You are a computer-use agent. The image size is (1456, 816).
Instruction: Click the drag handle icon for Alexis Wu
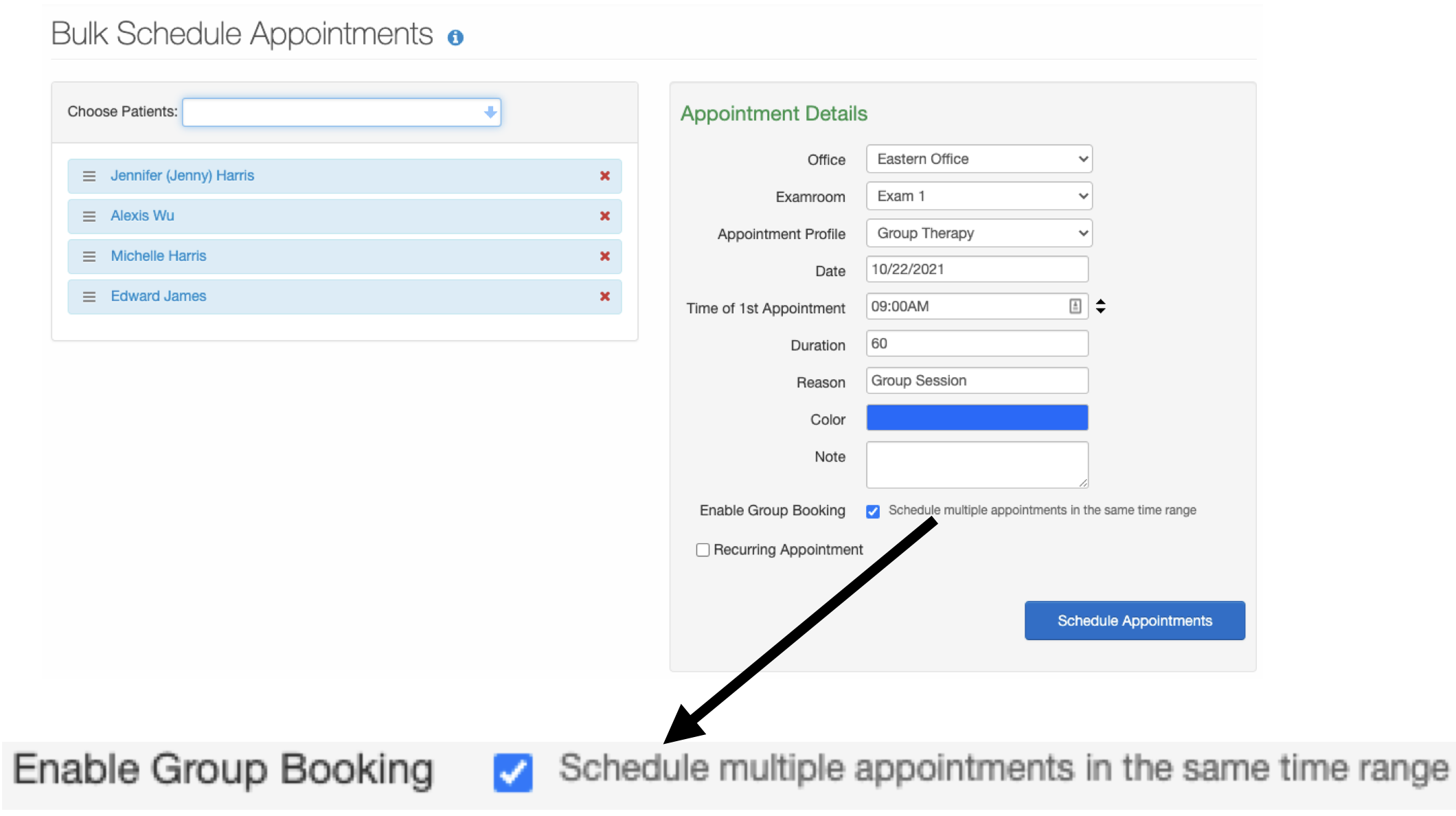pos(88,215)
